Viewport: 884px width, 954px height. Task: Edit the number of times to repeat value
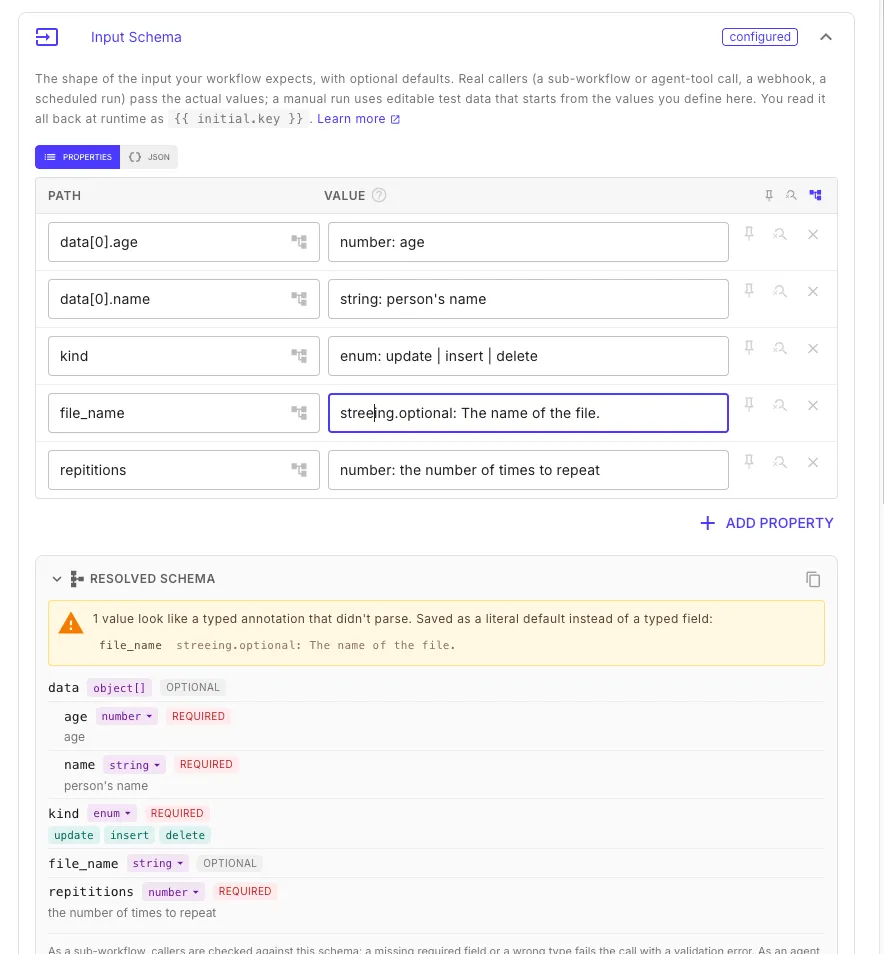click(x=528, y=470)
